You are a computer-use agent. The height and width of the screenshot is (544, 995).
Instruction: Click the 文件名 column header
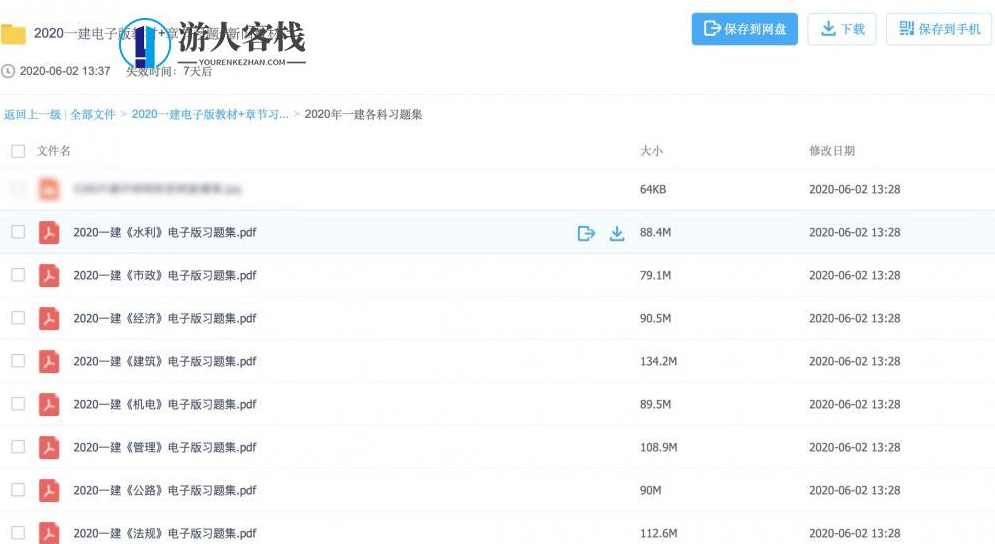(54, 151)
